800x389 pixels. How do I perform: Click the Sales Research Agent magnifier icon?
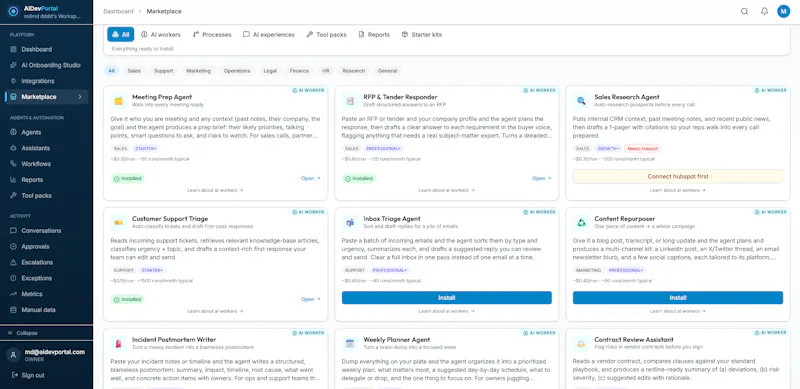[581, 101]
